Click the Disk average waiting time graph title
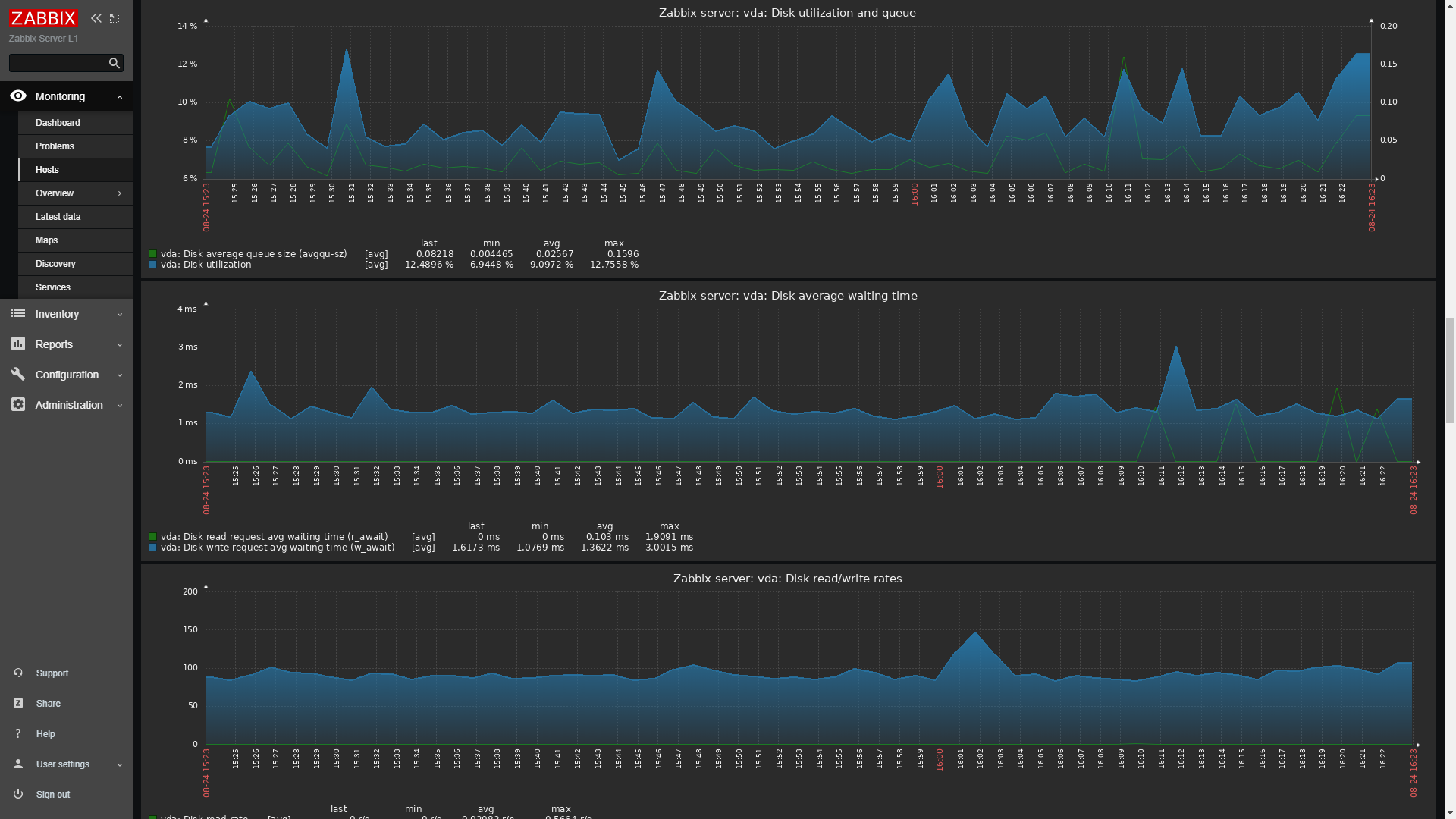This screenshot has width=1456, height=819. coord(788,296)
